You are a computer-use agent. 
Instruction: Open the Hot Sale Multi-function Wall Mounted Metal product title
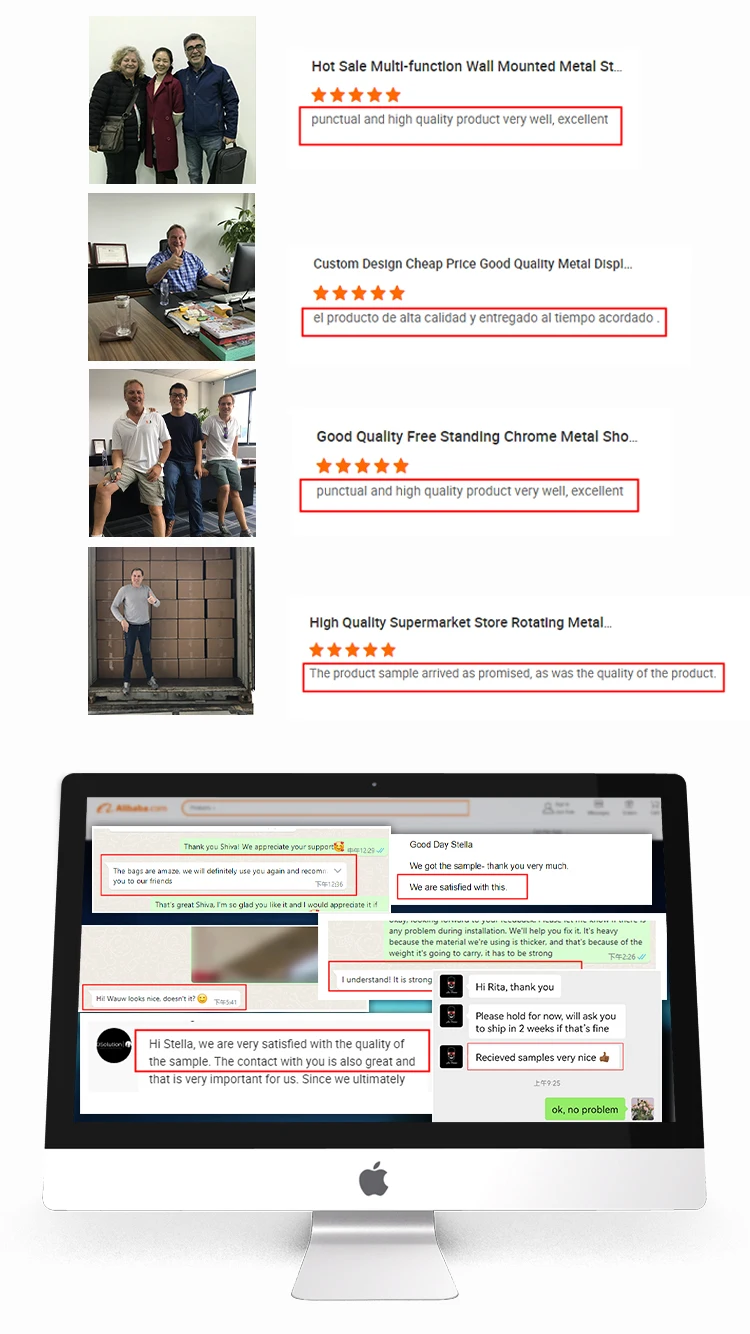(x=467, y=66)
